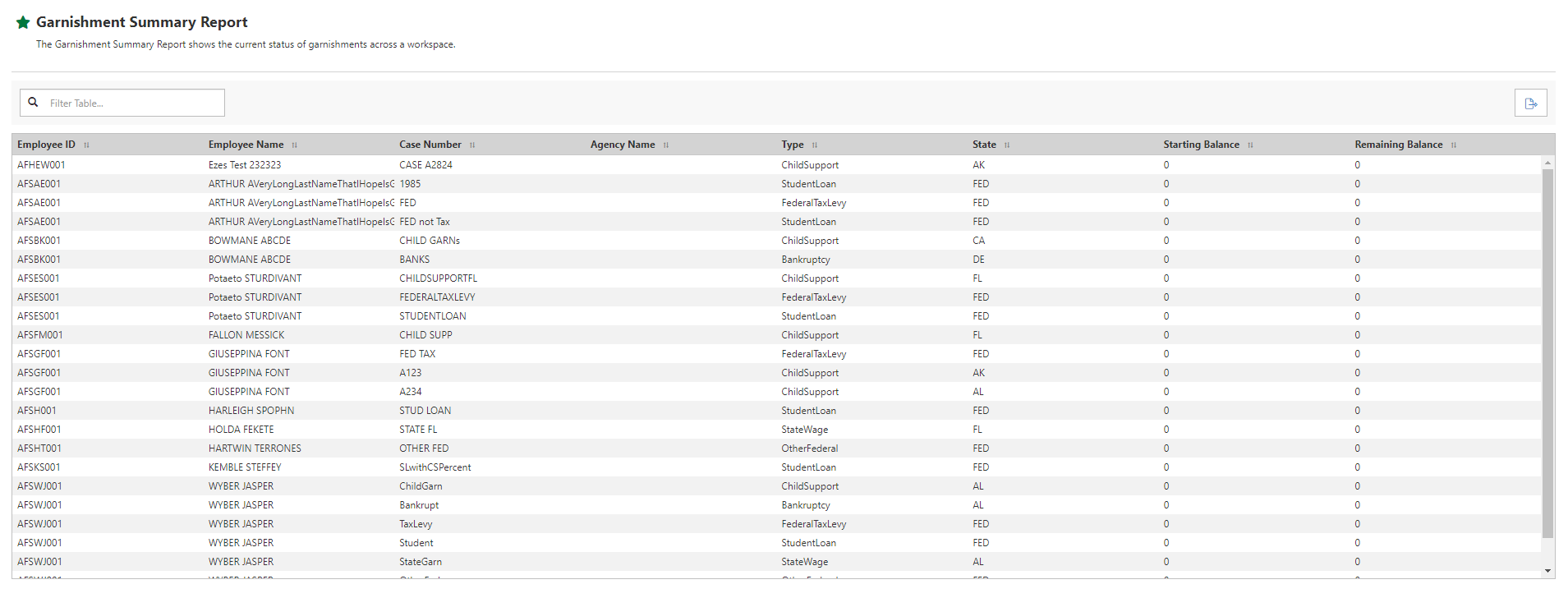1568x598 pixels.
Task: Select the Employee Name column header
Action: click(x=246, y=145)
